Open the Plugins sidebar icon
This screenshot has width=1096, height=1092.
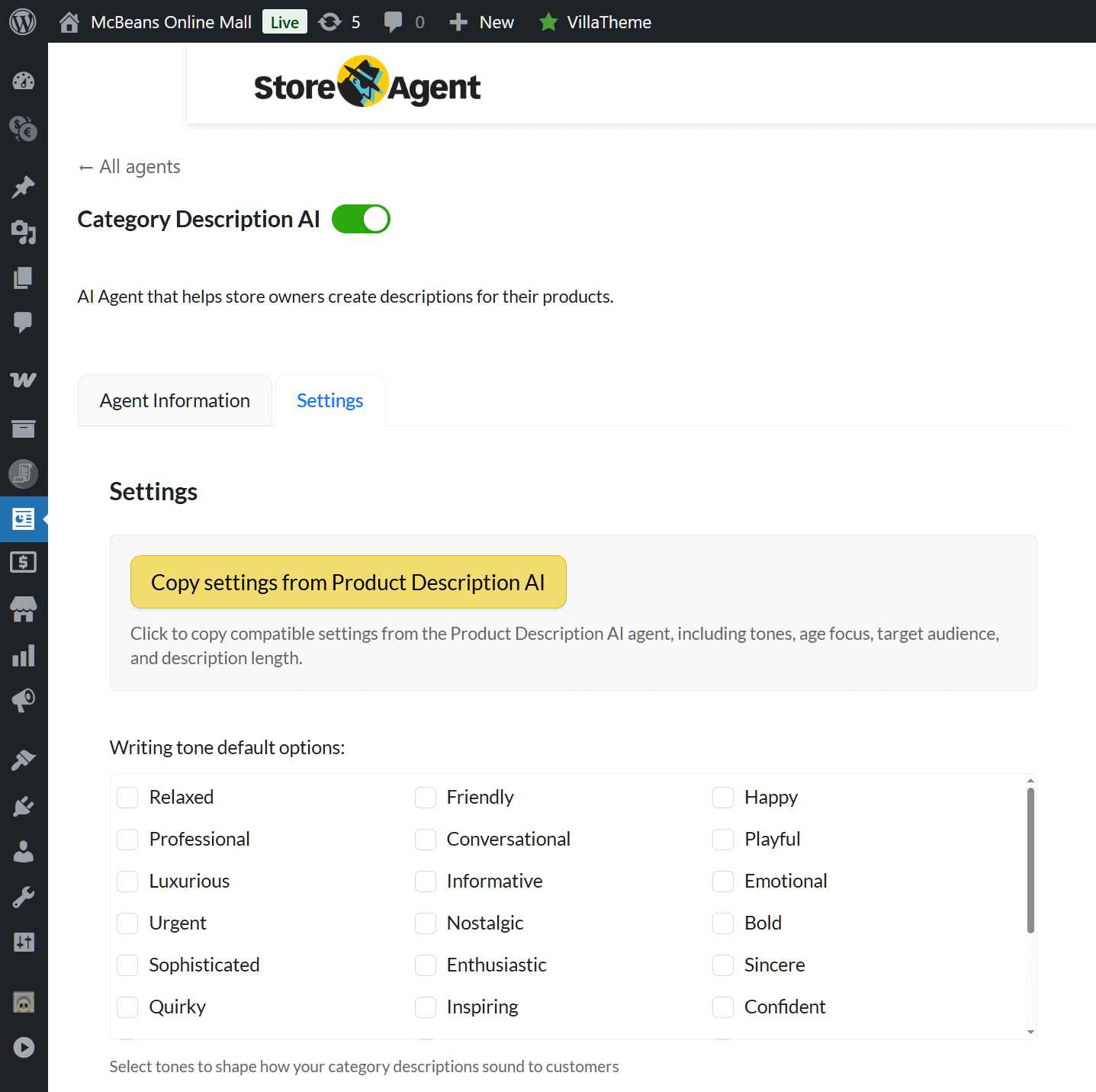point(24,805)
